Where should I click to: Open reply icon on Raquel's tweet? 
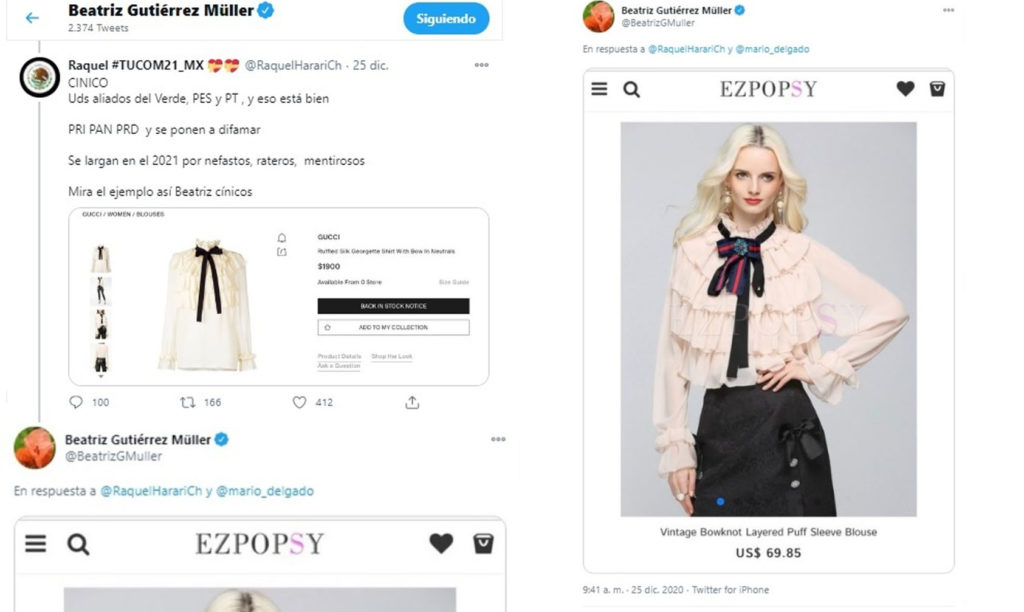76,402
